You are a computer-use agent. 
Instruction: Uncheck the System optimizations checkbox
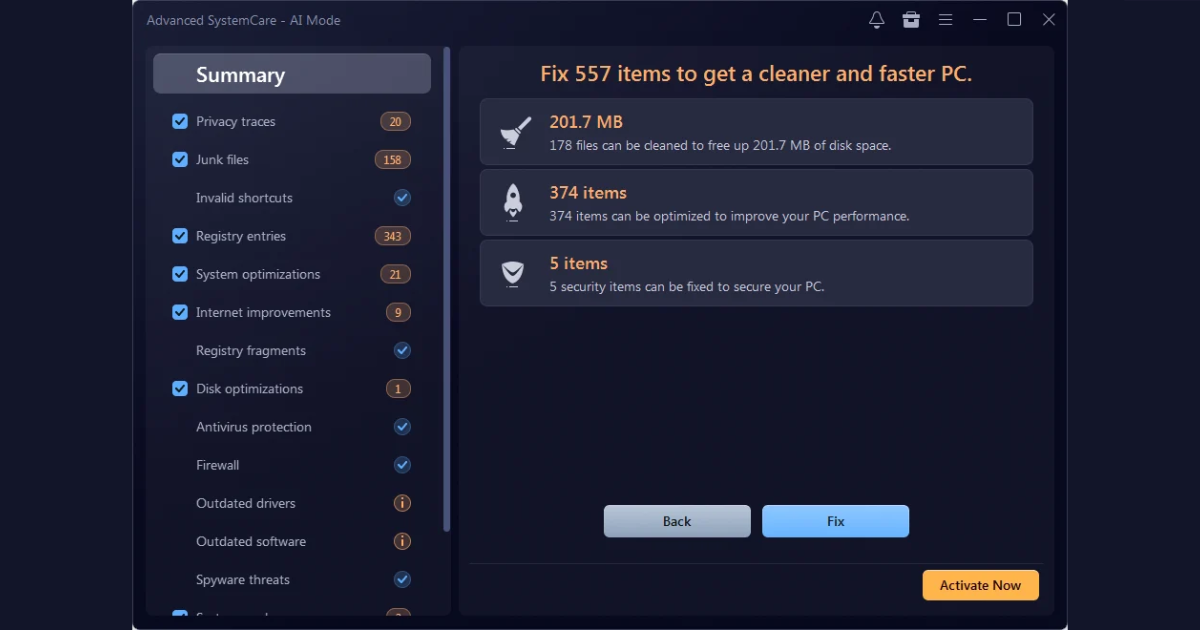(x=180, y=274)
